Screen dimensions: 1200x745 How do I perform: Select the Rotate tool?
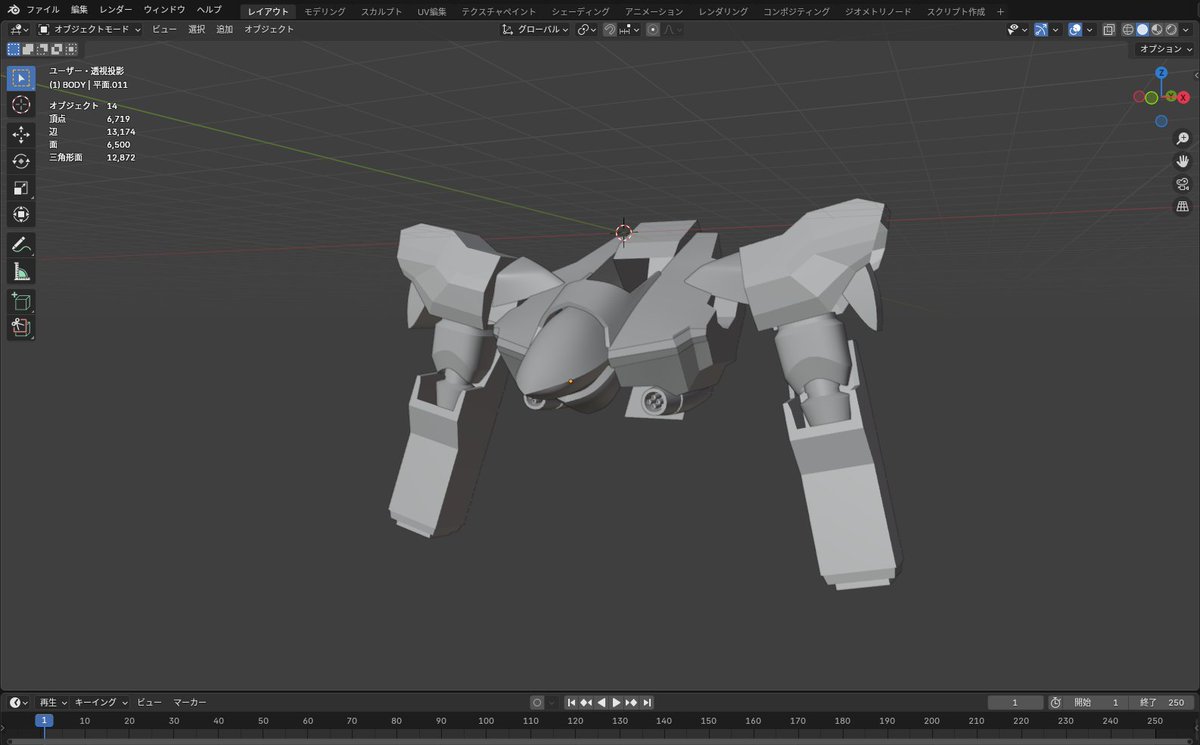click(20, 161)
